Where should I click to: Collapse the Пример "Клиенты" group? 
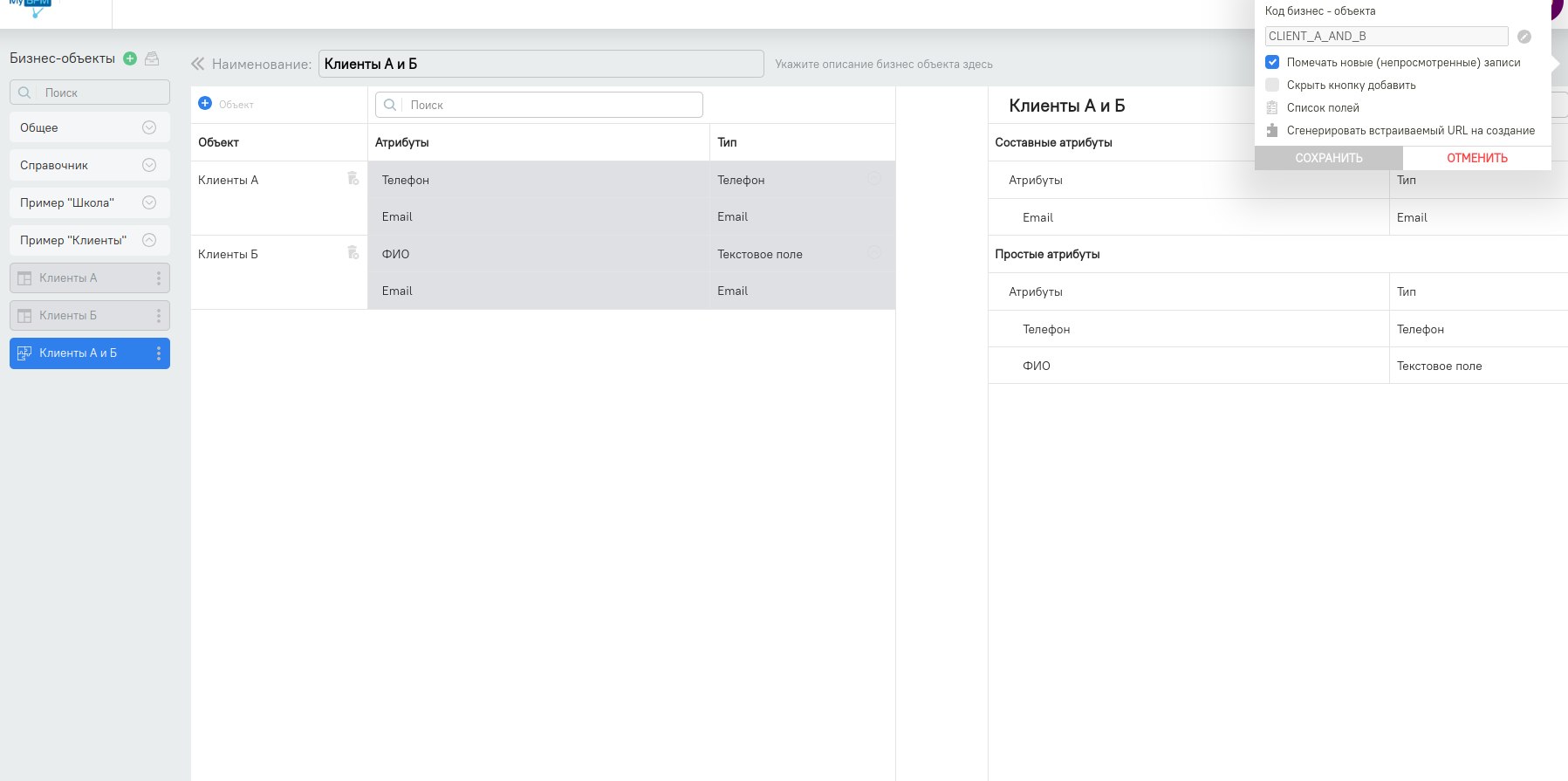click(149, 240)
